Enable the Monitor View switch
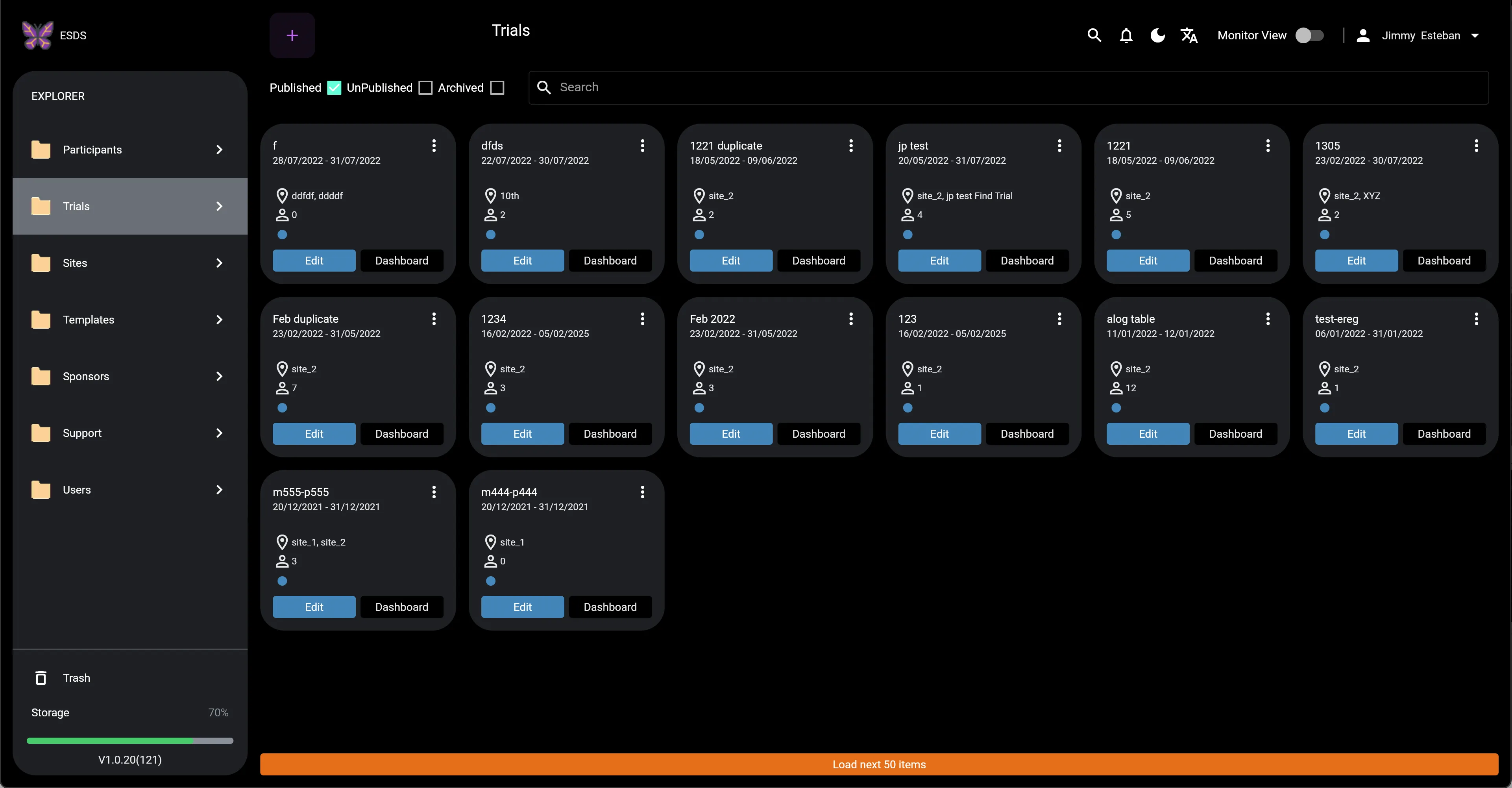Viewport: 1512px width, 788px height. click(x=1309, y=35)
